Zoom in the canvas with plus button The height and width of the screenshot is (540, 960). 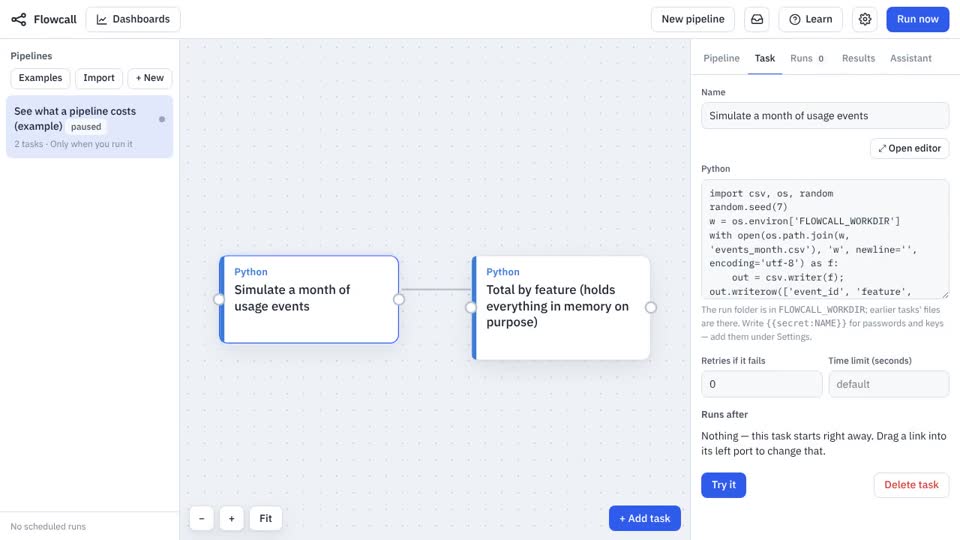[231, 519]
